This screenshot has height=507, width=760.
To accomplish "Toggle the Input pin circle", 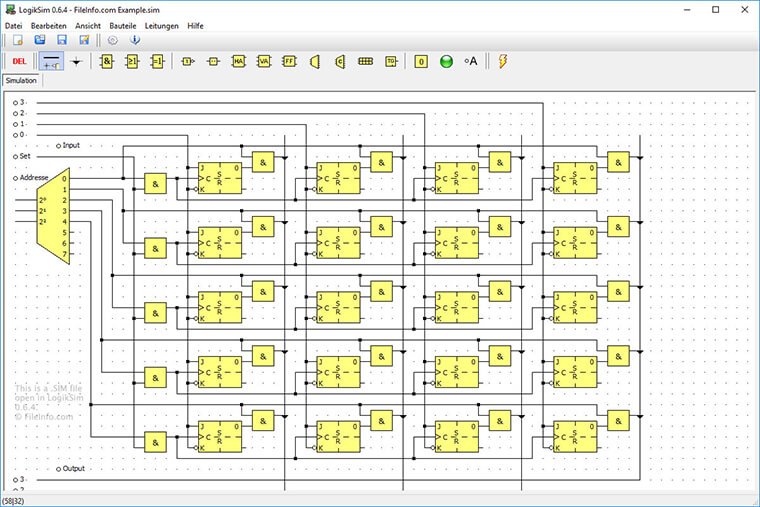I will (58, 145).
